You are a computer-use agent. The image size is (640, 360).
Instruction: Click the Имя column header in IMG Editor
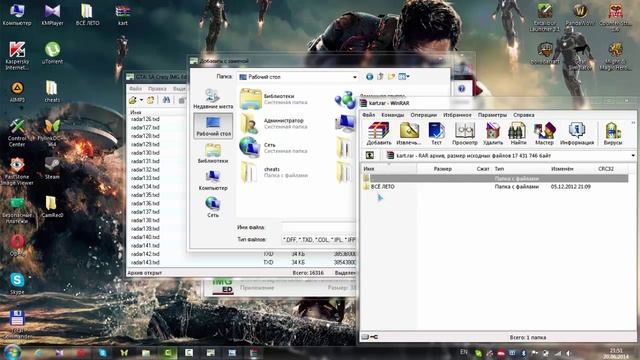(x=136, y=112)
